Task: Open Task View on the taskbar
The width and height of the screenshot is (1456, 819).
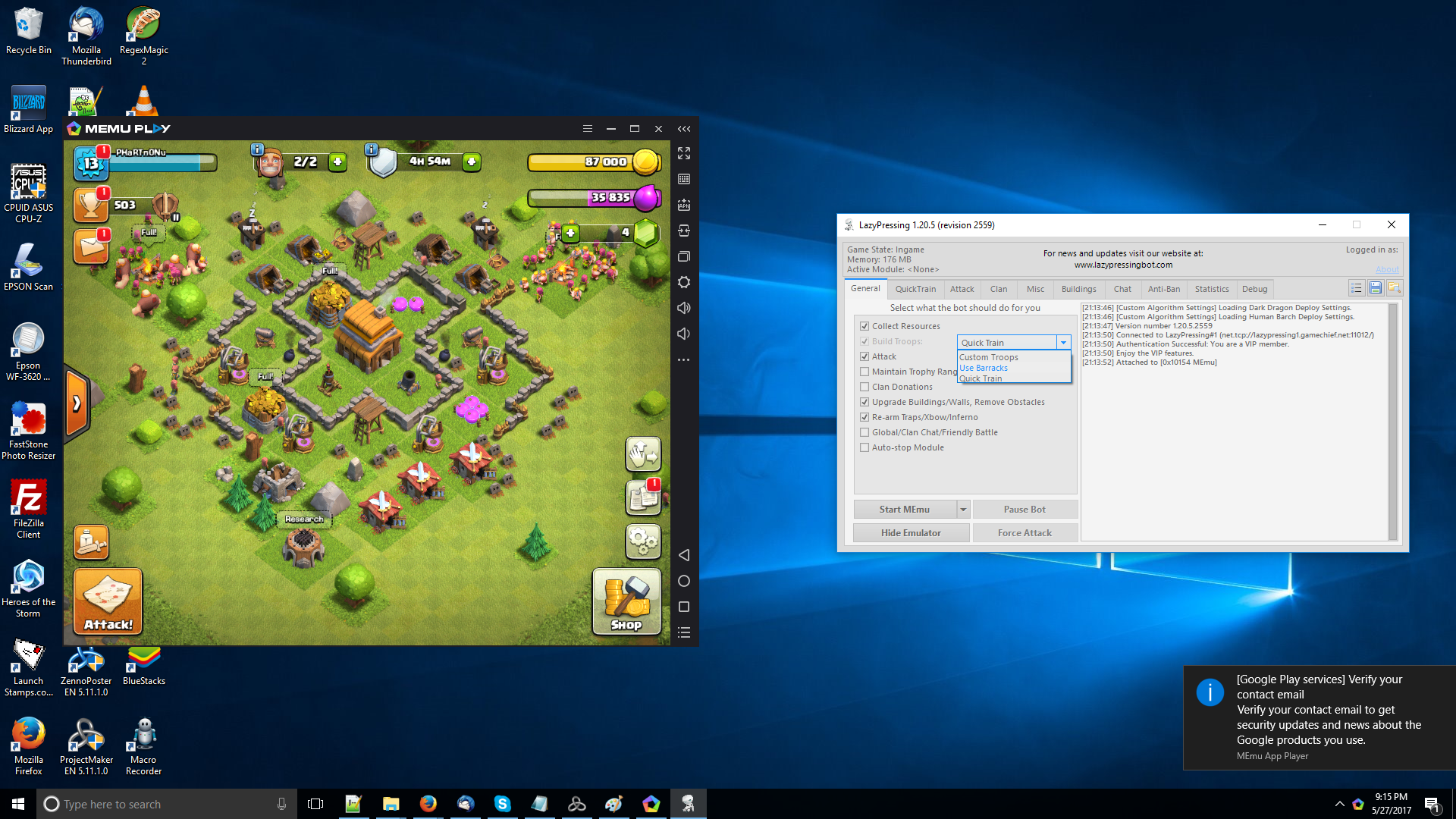Action: (315, 804)
